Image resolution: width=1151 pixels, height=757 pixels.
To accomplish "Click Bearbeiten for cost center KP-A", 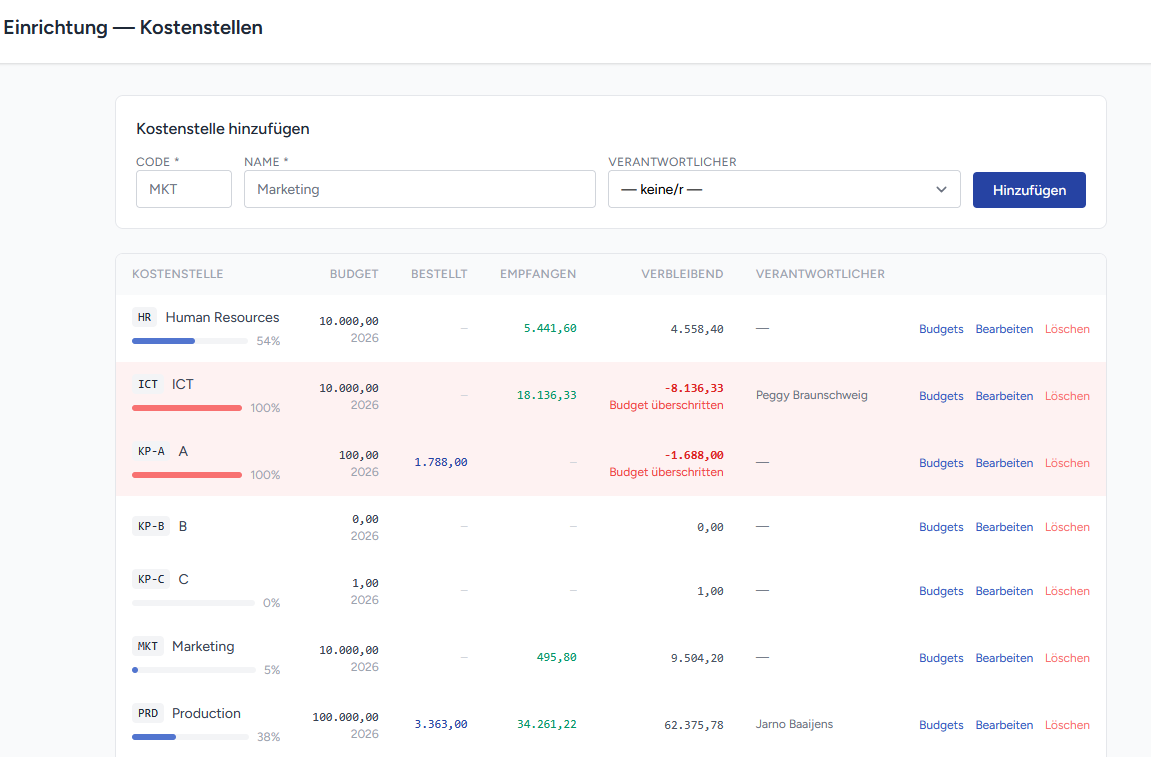I will (1004, 463).
